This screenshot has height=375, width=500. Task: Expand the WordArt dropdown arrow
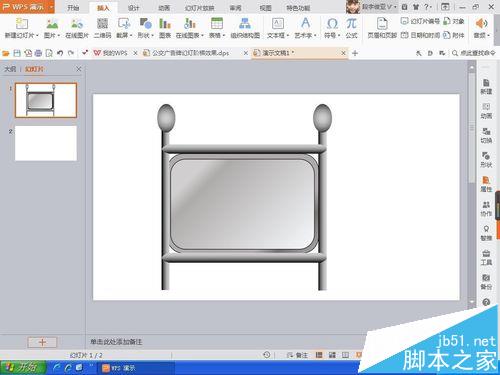315,35
